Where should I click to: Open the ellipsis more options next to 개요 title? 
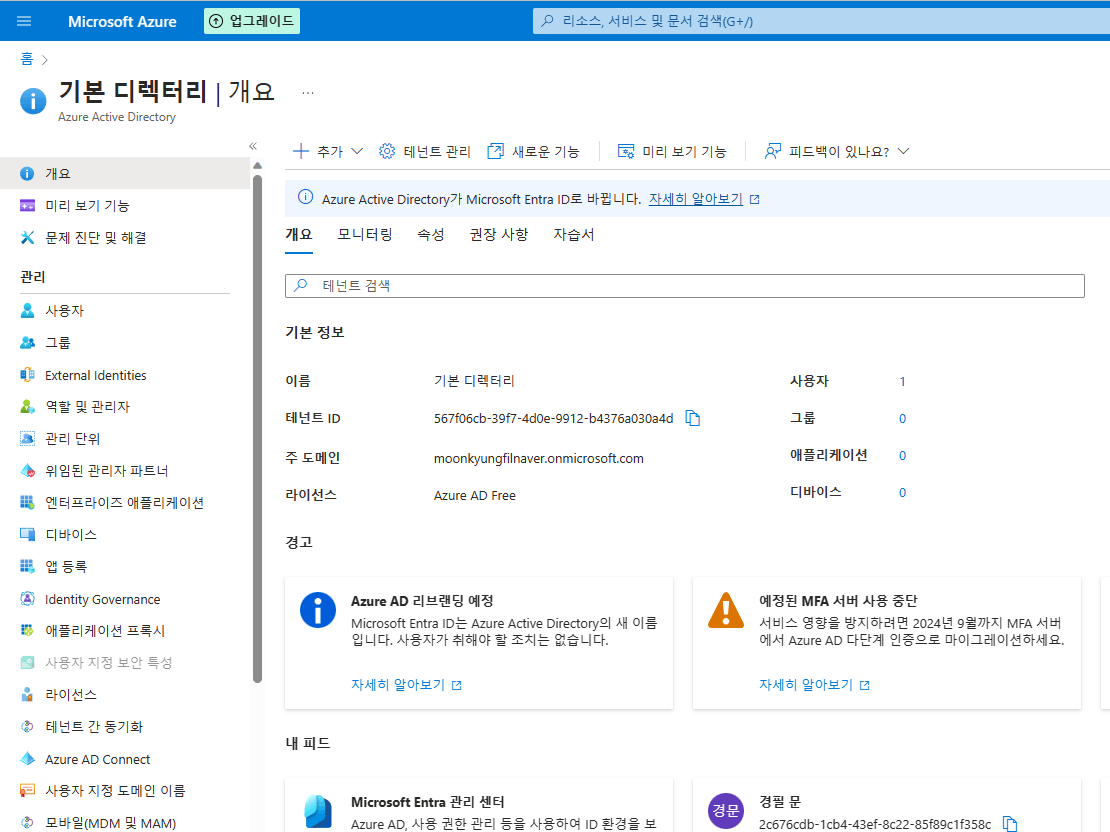pos(308,93)
